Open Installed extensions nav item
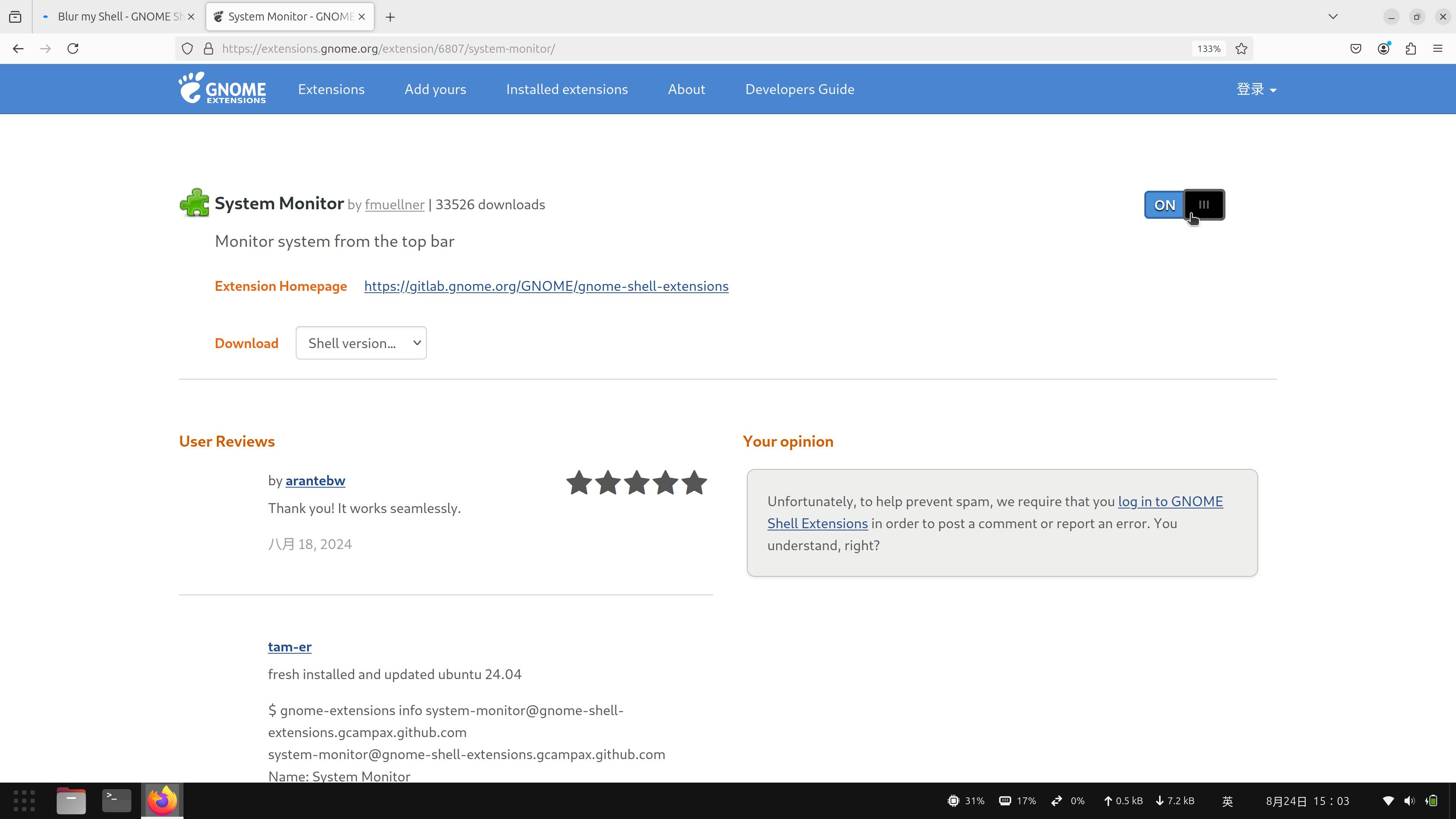Screen dimensions: 1456x819 (567, 89)
